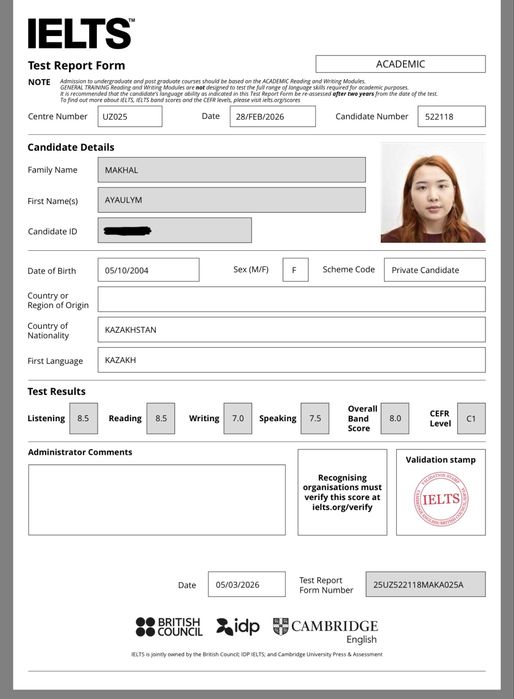Click the Test Report Form Number 25UZ522118MAKA025A

426,584
